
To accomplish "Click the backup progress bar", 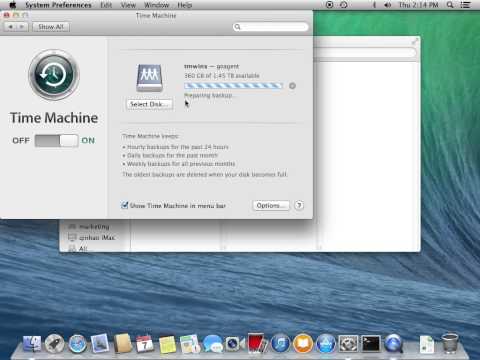I will click(x=234, y=86).
